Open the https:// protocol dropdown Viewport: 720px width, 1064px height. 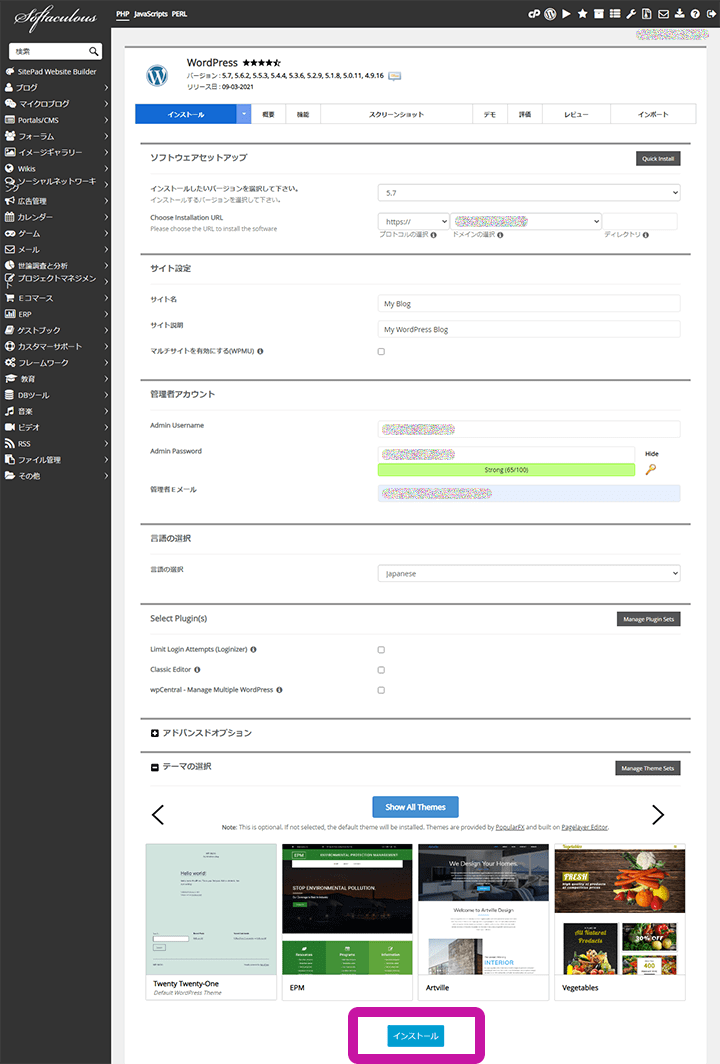[413, 222]
